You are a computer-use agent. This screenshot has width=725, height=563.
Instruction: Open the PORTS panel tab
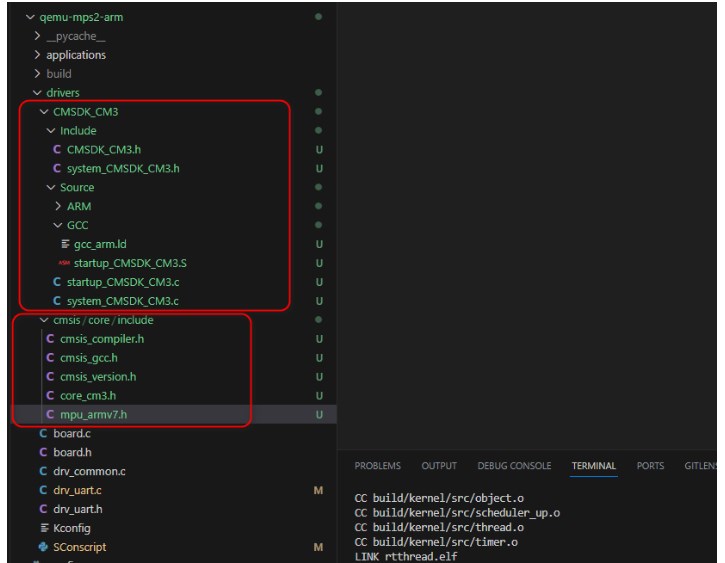click(x=650, y=466)
